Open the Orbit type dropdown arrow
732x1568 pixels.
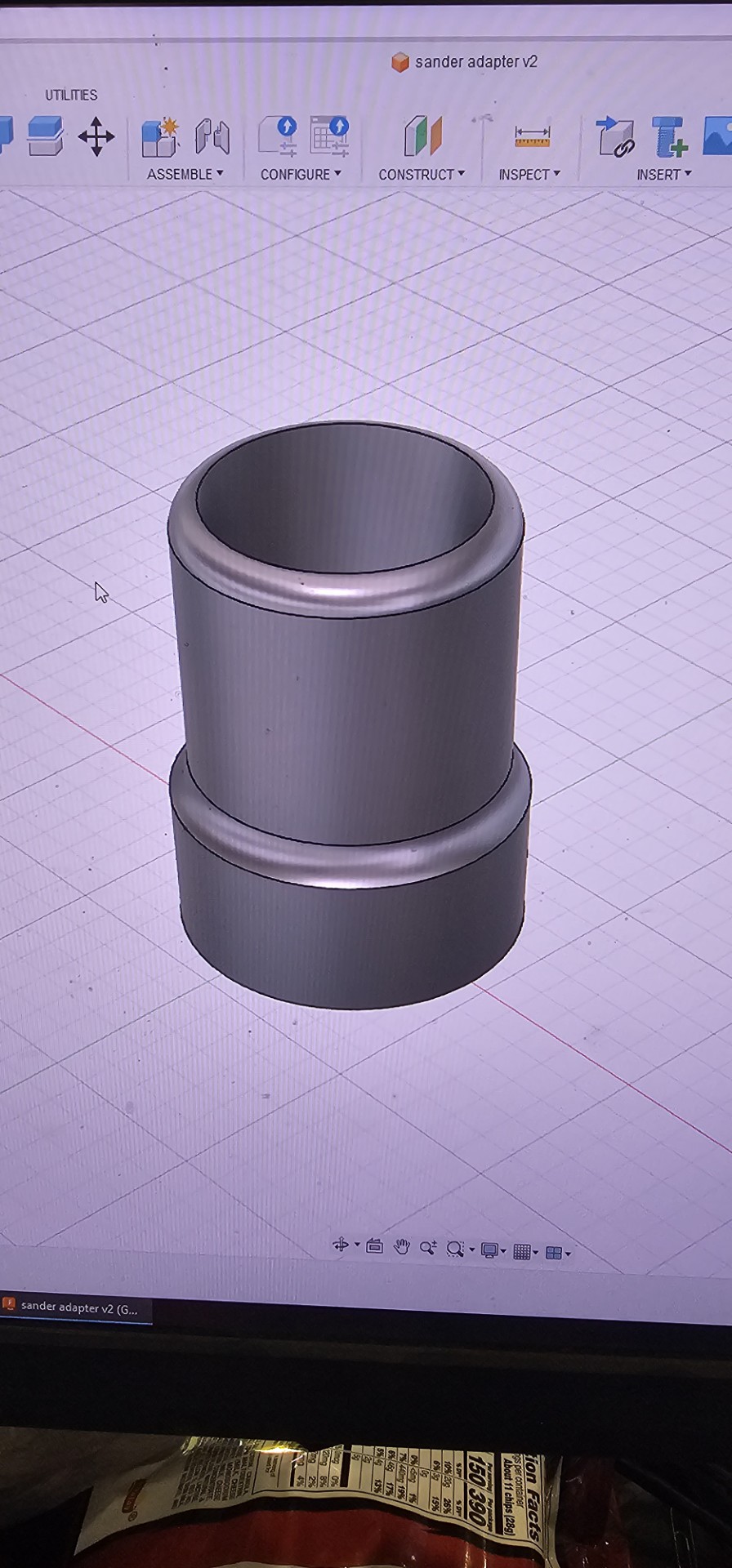[x=357, y=1245]
